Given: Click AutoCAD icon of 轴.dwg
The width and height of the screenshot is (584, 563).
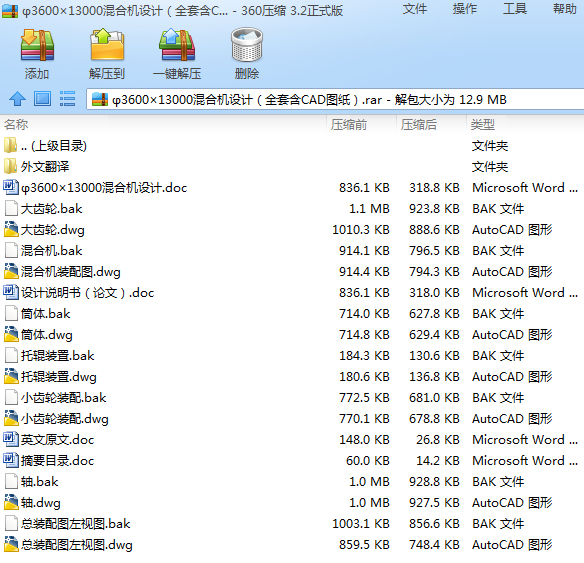Looking at the screenshot, I should pos(11,502).
